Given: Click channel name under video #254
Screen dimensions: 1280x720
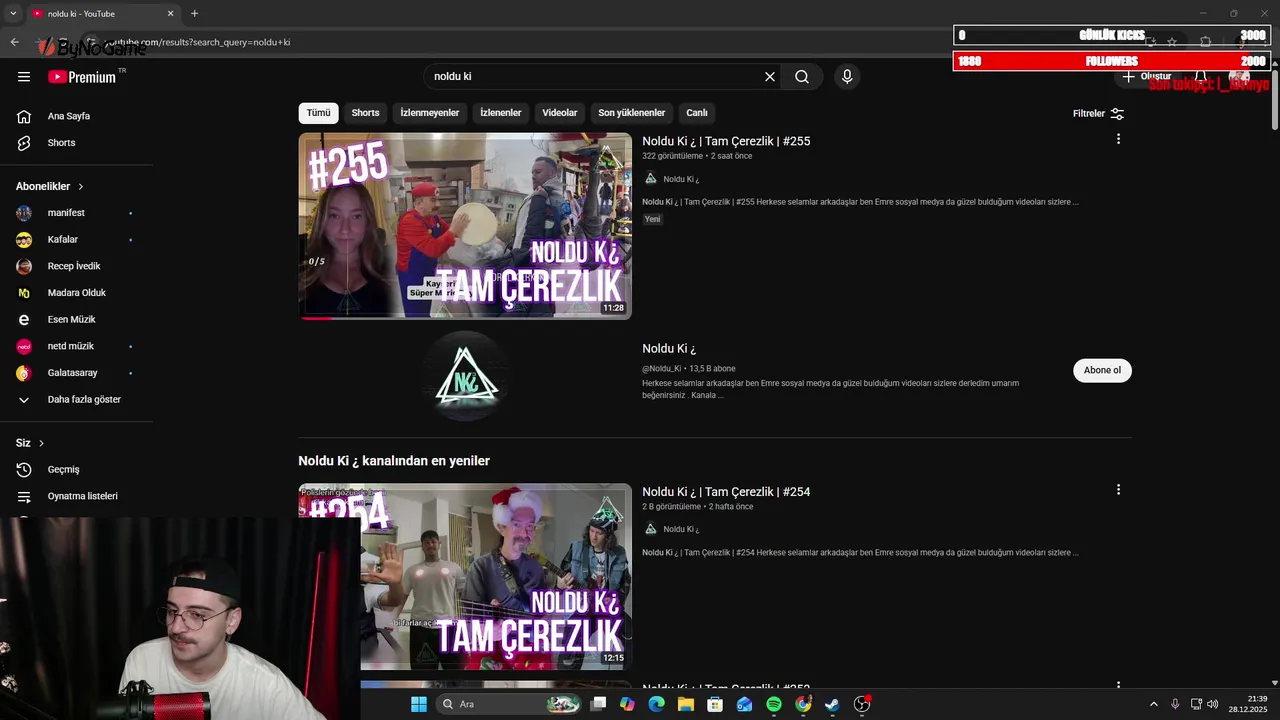Looking at the screenshot, I should 681,529.
